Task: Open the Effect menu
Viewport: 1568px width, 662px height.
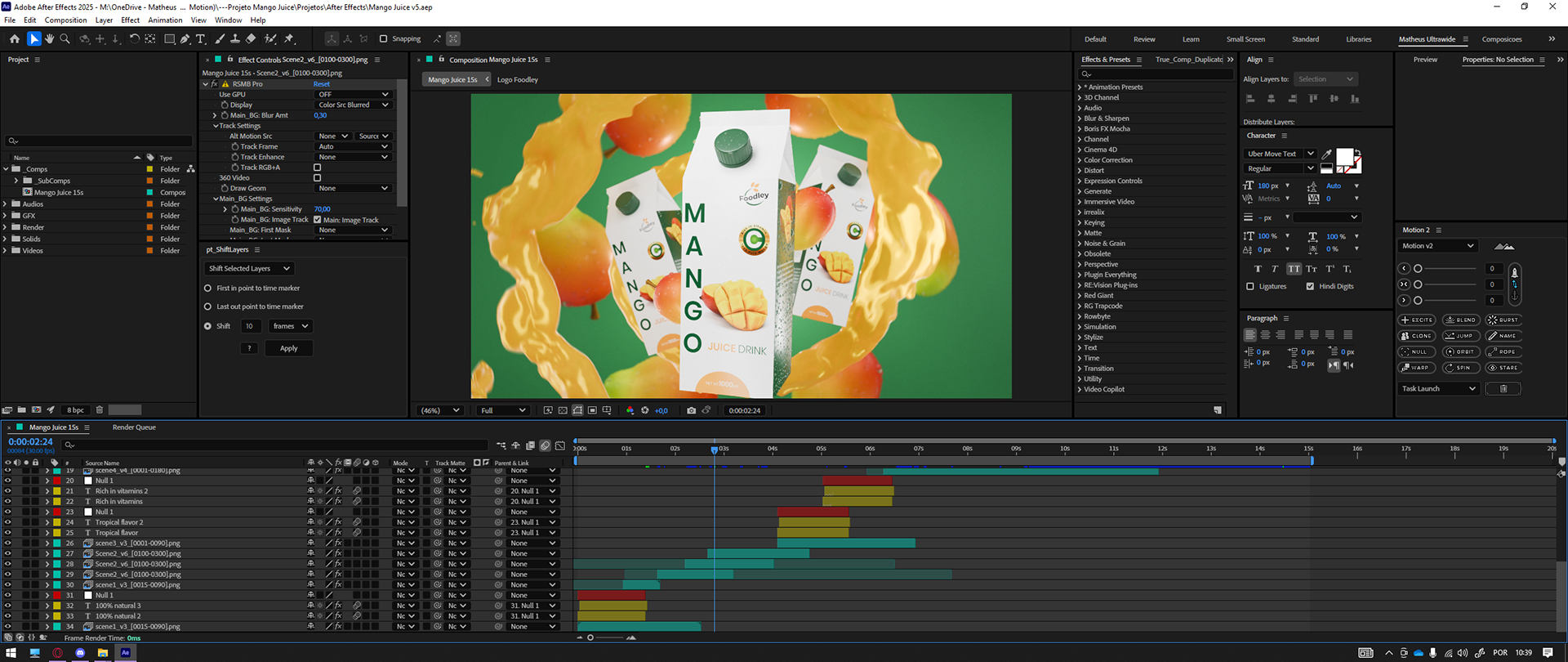Action: 131,20
